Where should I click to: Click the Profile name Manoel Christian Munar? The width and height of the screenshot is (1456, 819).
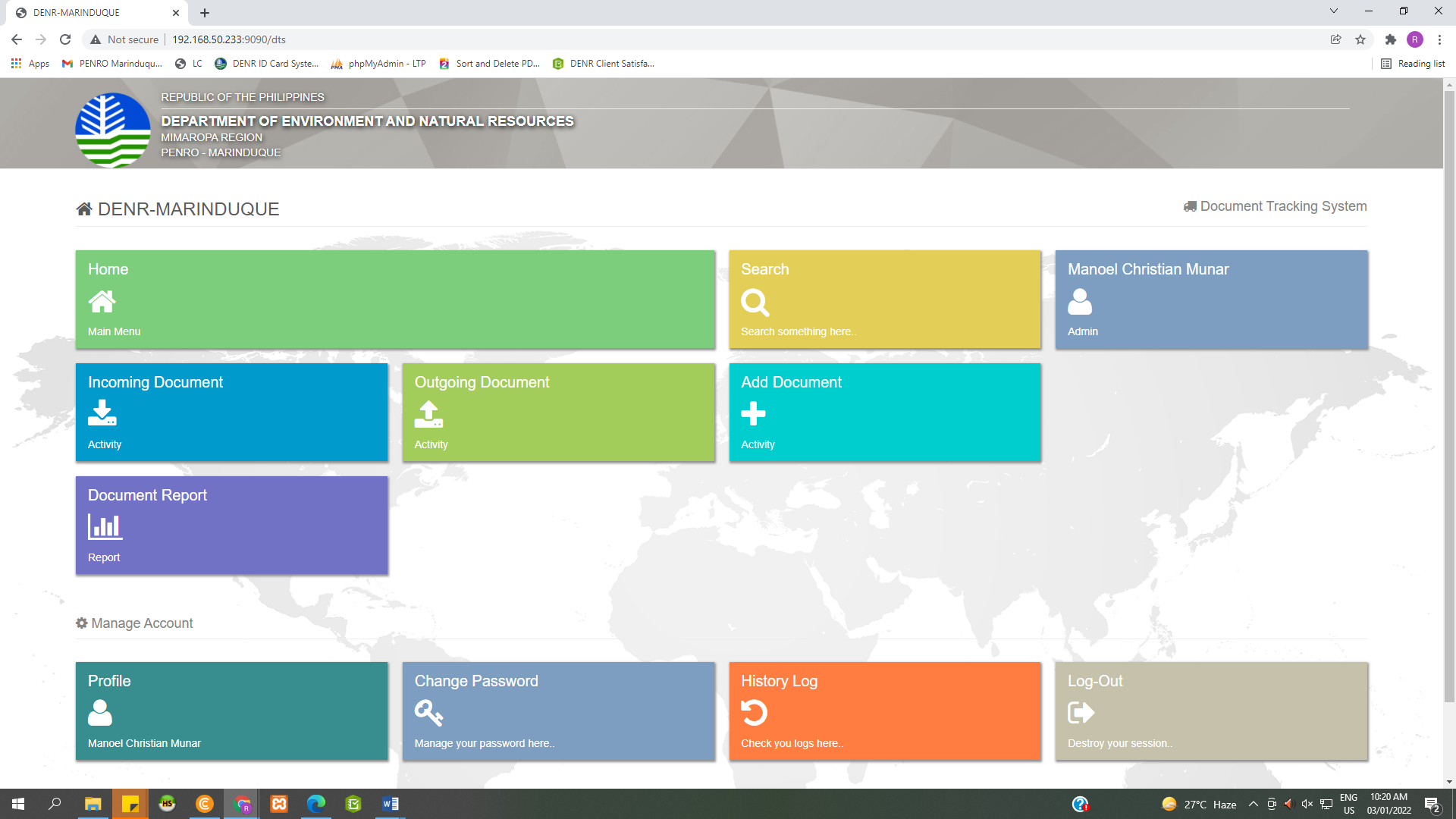click(144, 743)
